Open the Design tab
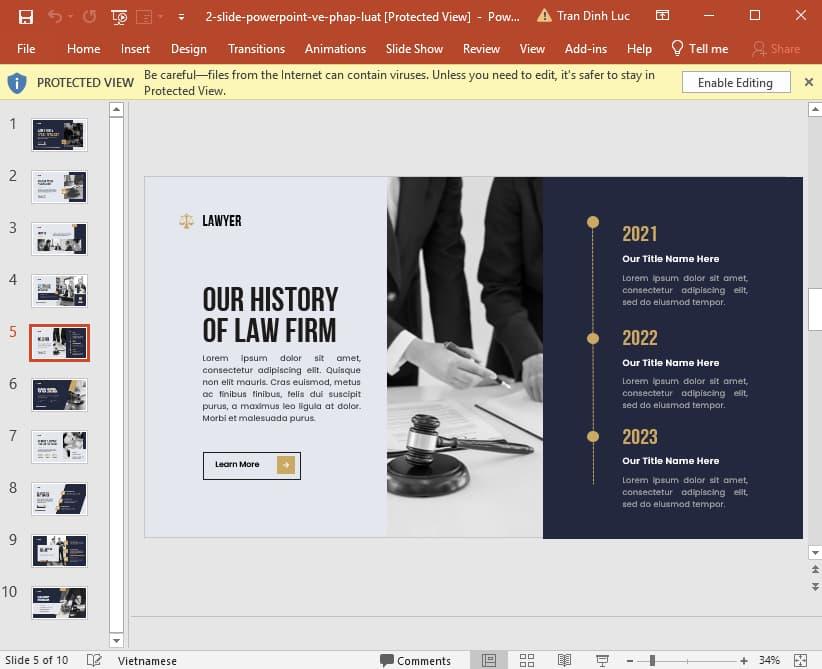 click(188, 48)
